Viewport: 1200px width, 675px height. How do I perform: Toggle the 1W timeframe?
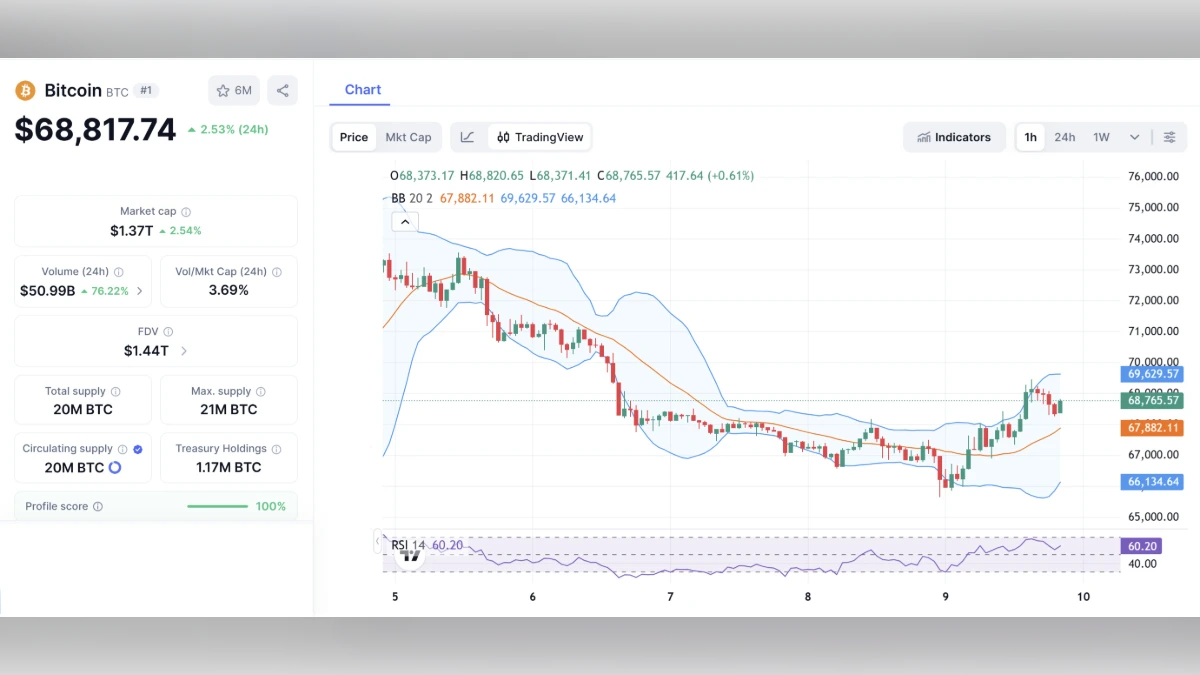(1099, 137)
